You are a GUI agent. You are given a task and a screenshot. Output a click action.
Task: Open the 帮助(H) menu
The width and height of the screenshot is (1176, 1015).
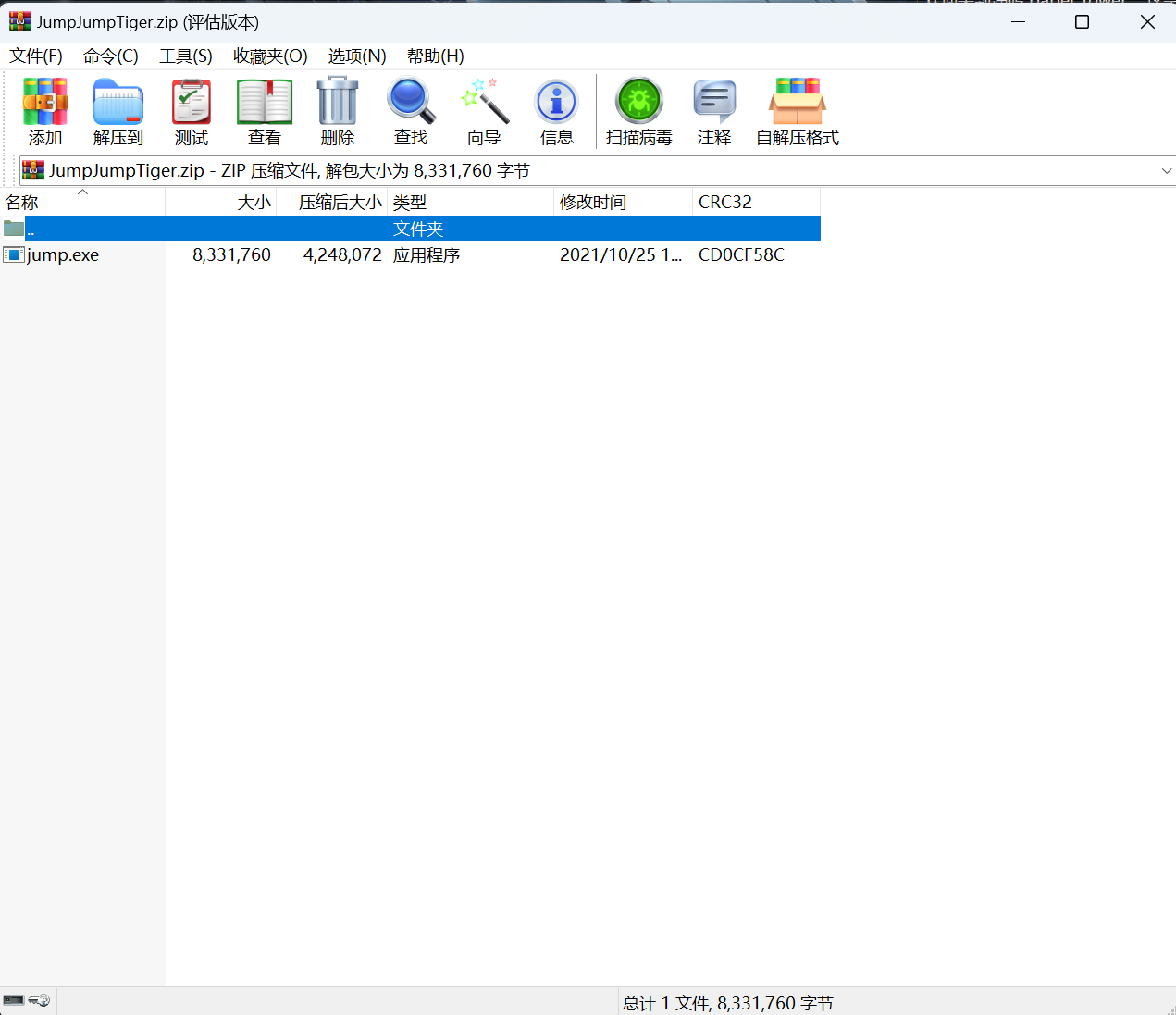[436, 56]
